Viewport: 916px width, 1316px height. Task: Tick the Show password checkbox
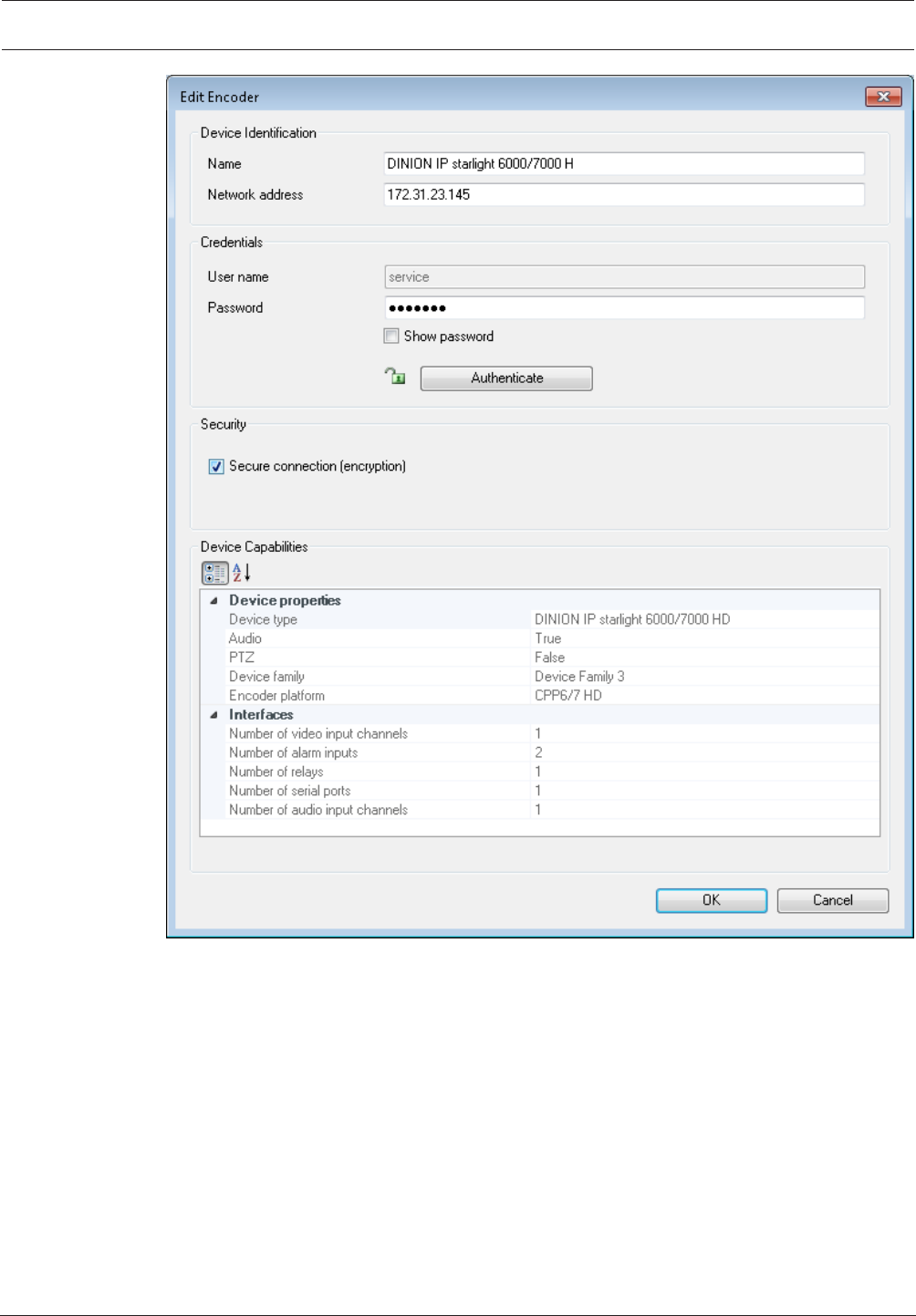tap(391, 337)
